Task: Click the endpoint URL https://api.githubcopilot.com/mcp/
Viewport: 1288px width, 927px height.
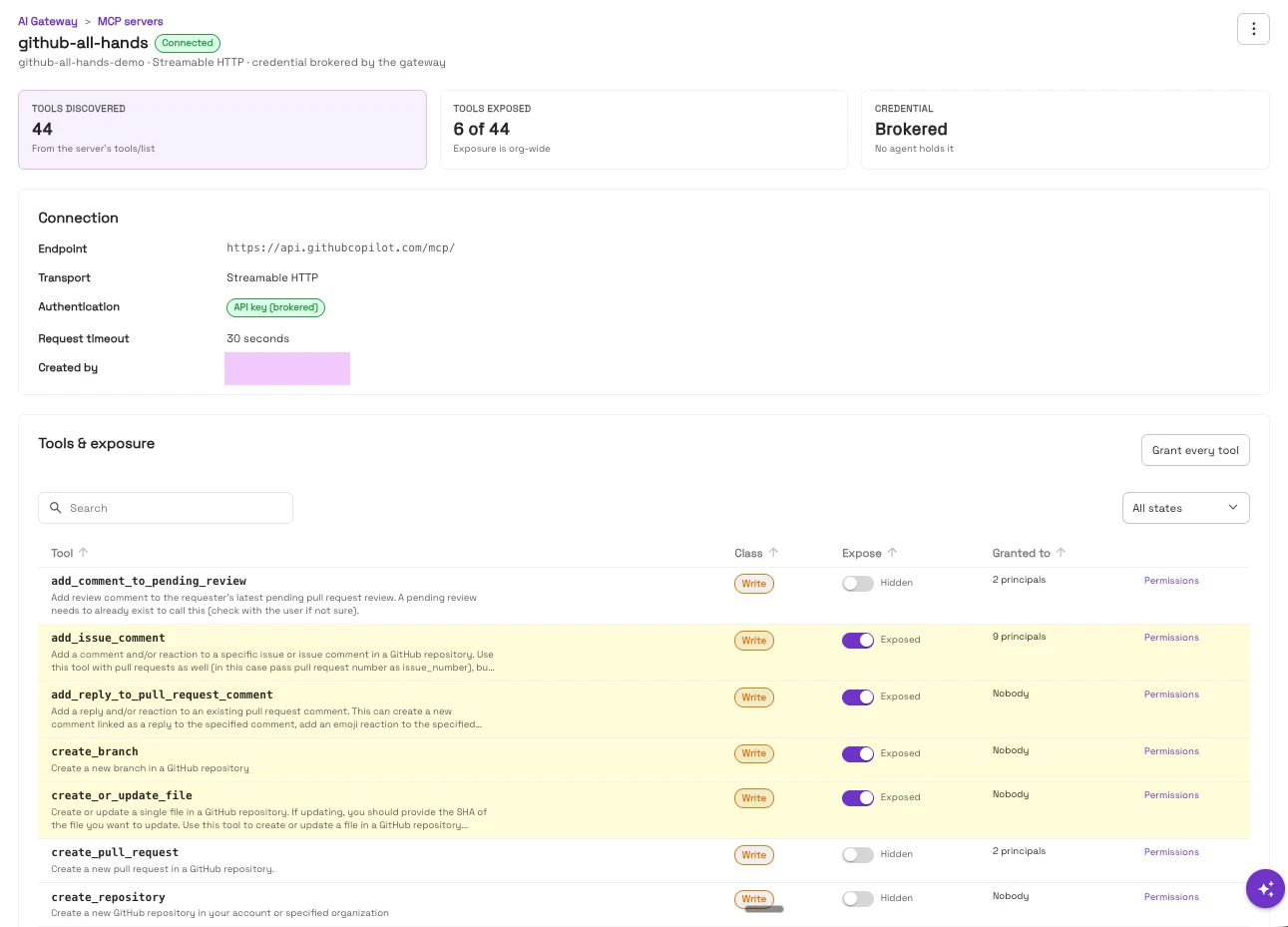Action: click(341, 248)
